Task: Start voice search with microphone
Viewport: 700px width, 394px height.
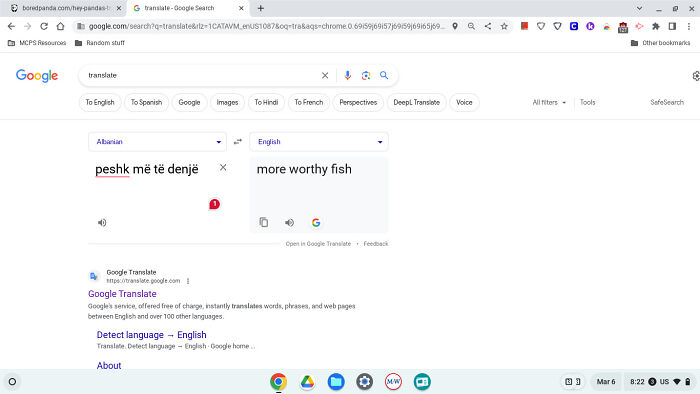Action: [347, 75]
